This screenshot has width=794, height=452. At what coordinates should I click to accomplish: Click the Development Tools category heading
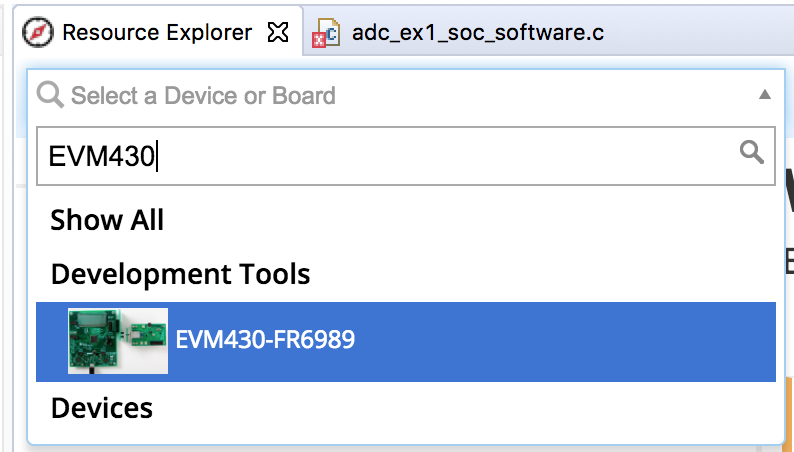click(x=180, y=274)
